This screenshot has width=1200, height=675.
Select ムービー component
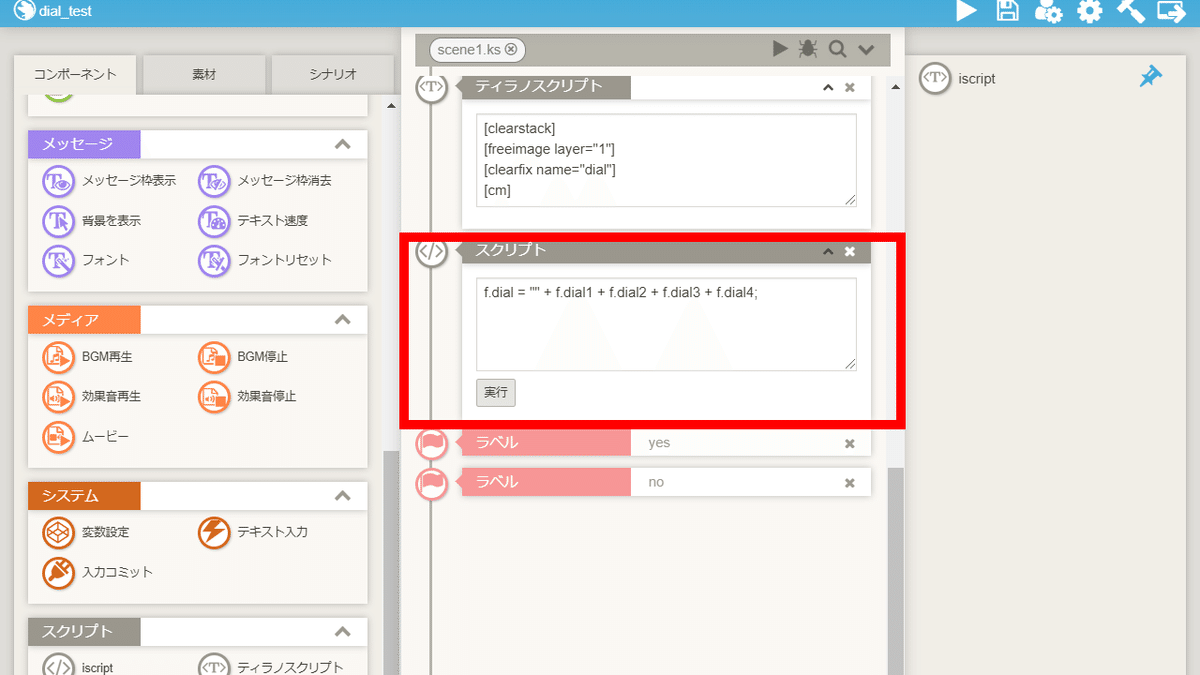[87, 436]
